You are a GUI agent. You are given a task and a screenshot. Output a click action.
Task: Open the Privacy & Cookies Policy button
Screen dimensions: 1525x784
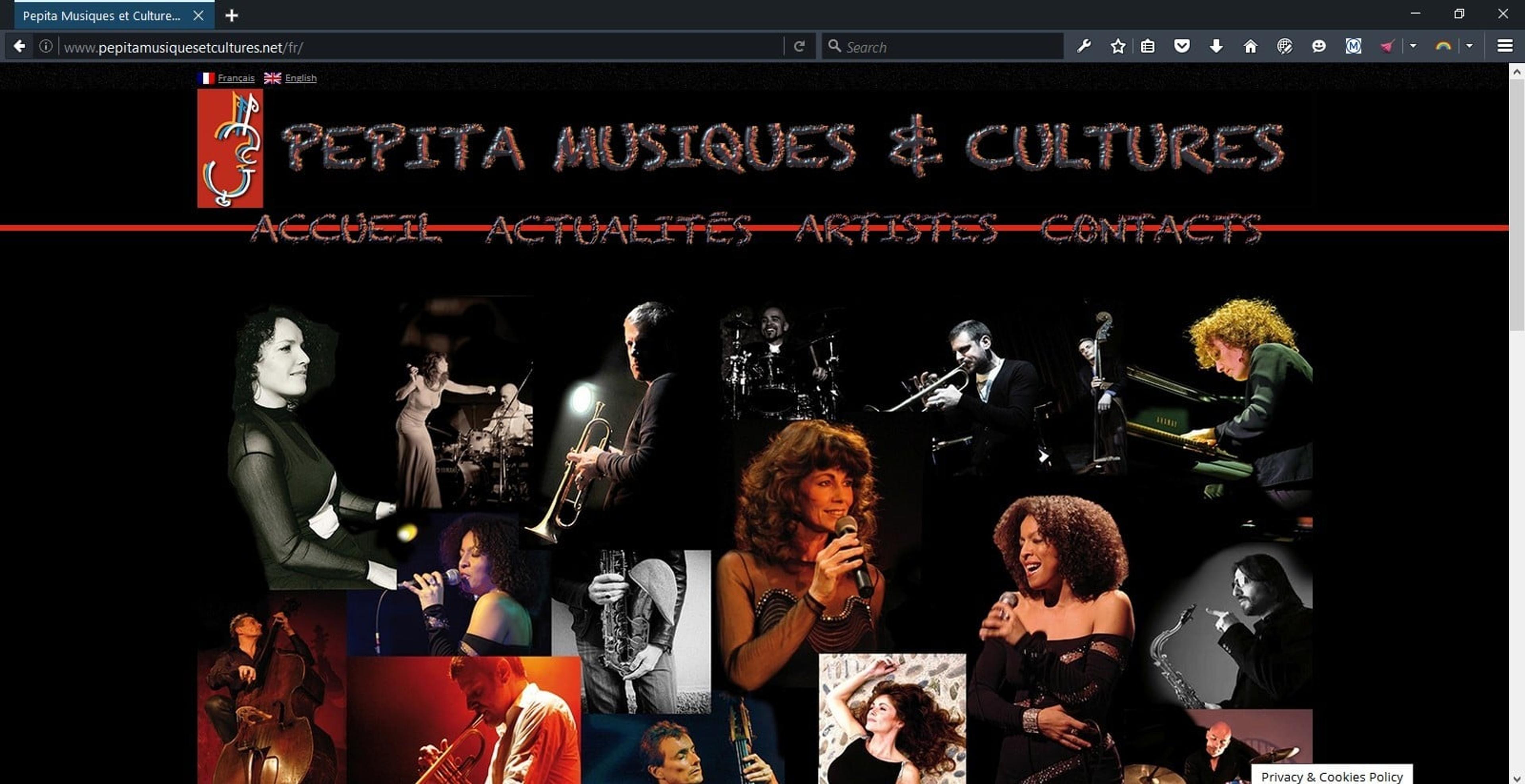tap(1332, 776)
